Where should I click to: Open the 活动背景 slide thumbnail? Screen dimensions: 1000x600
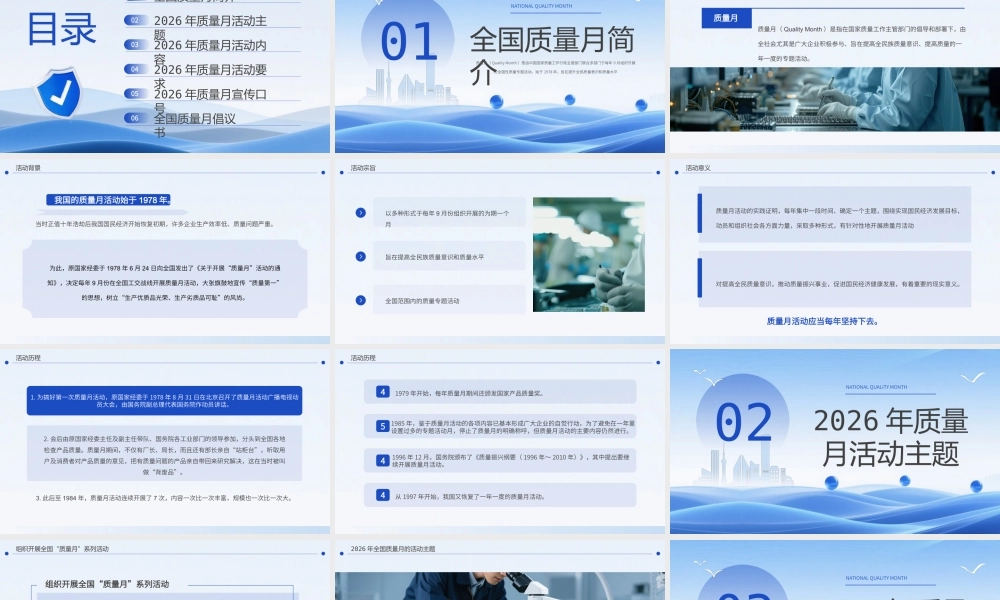165,251
